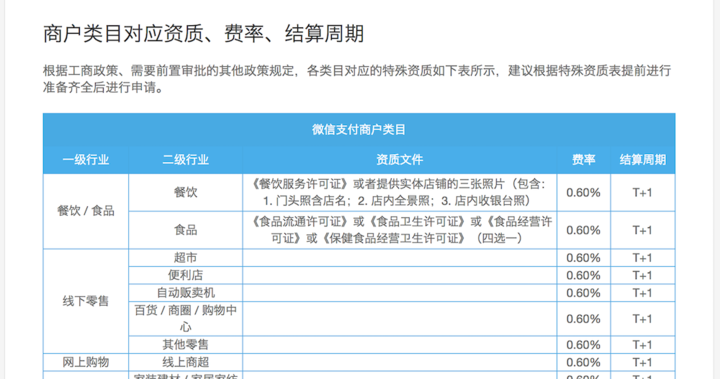
Task: Click the 食品流通许可证 qualification text cell
Action: (399, 230)
